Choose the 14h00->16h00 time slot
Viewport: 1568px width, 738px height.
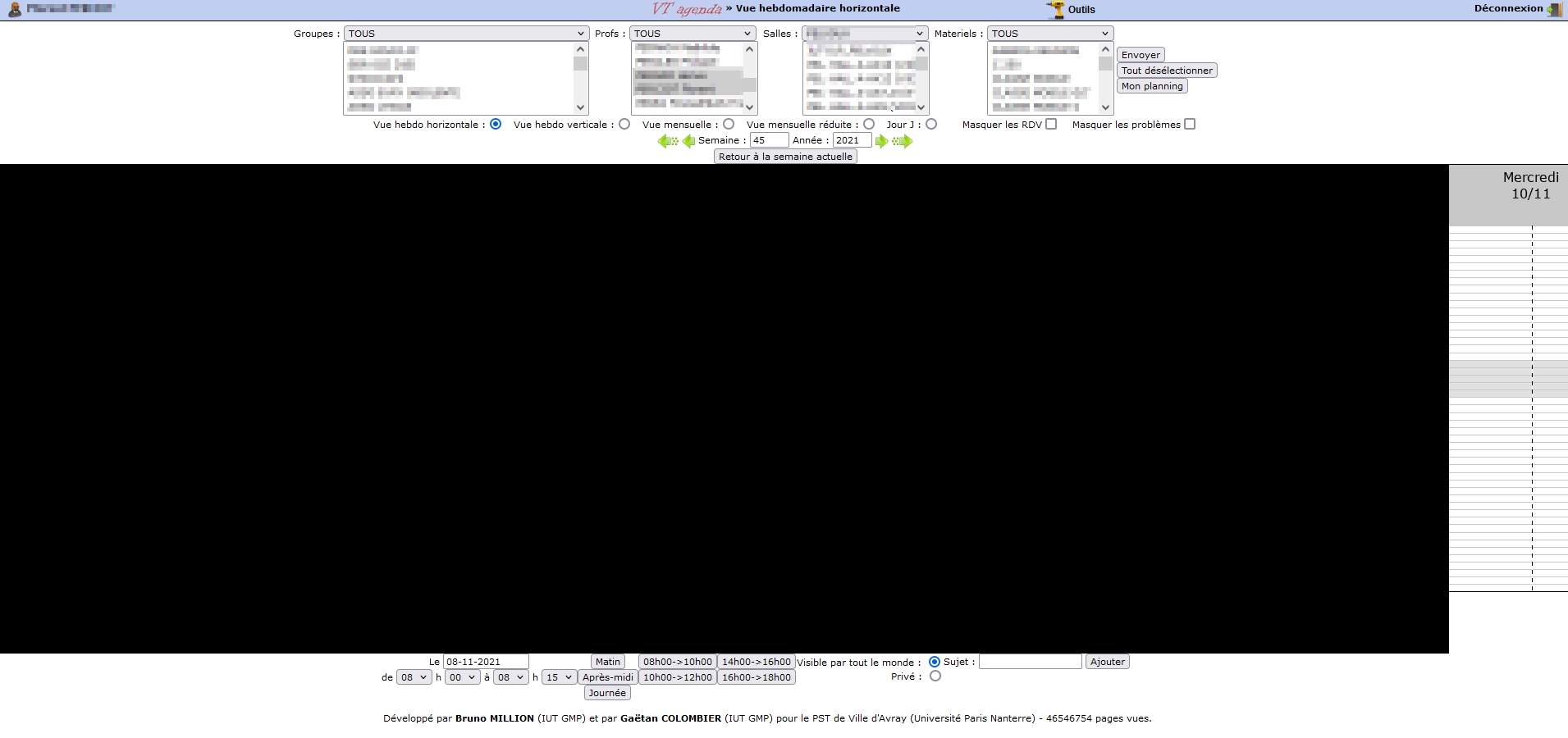757,662
